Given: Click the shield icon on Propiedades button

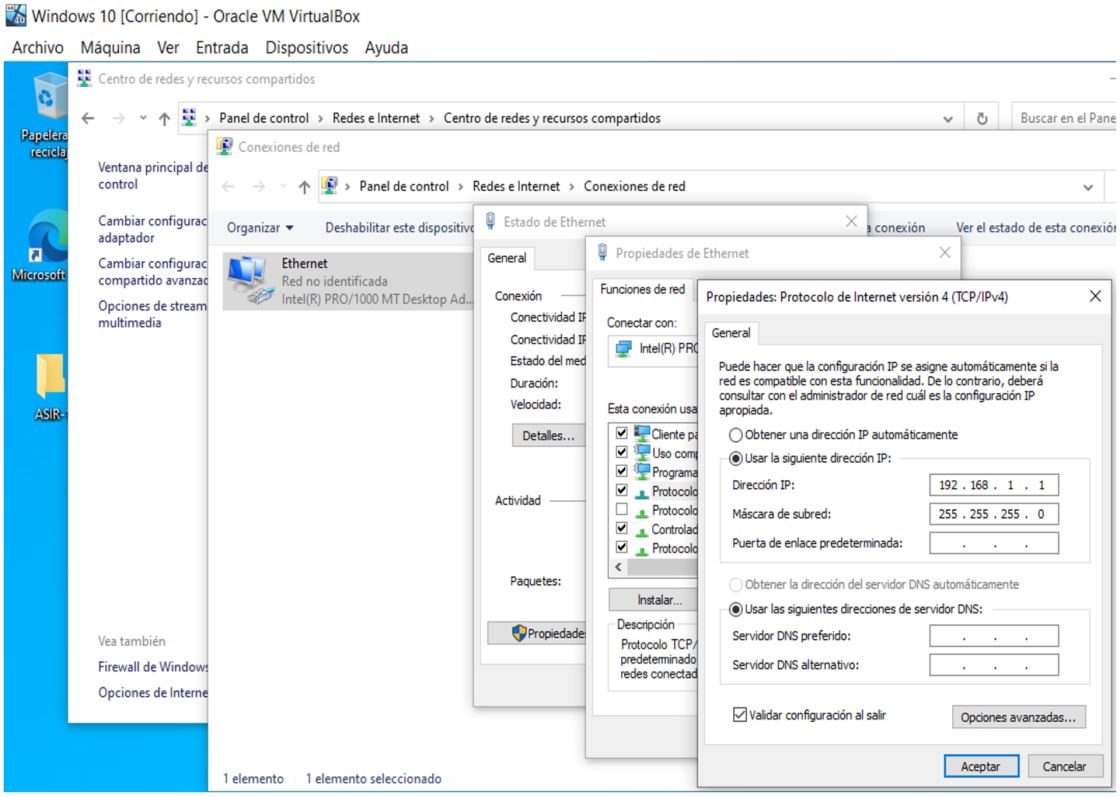Looking at the screenshot, I should point(519,633).
